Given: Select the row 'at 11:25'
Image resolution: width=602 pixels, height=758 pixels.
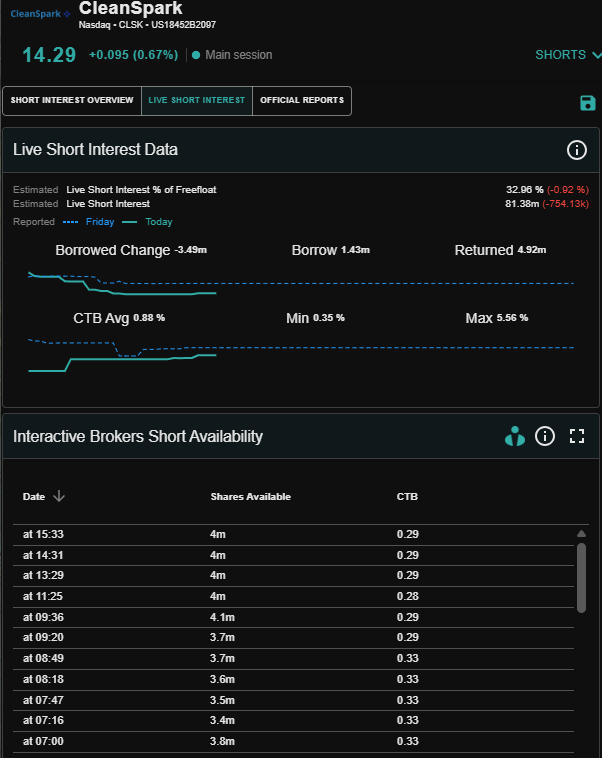Looking at the screenshot, I should point(294,596).
